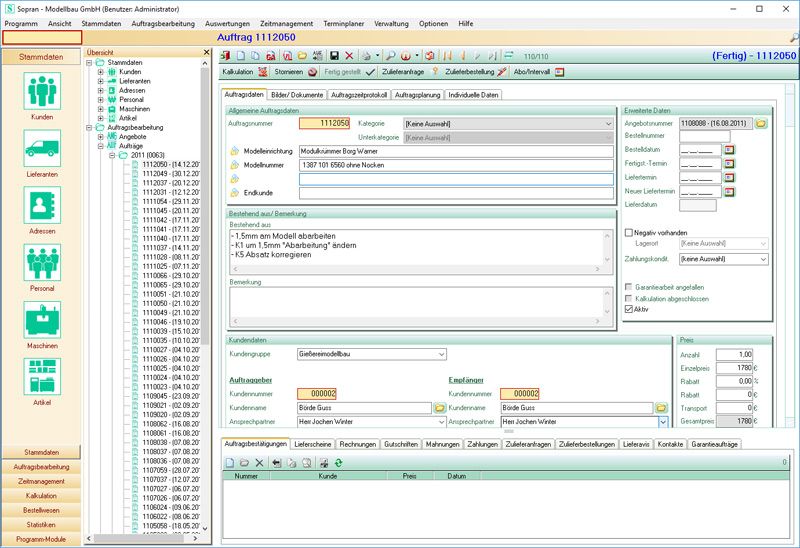800x548 pixels.
Task: Click the Stornieren button
Action: point(295,72)
